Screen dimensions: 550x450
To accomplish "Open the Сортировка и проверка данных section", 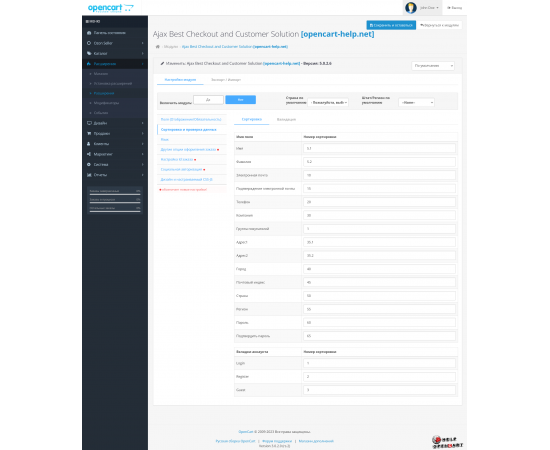I will point(192,129).
